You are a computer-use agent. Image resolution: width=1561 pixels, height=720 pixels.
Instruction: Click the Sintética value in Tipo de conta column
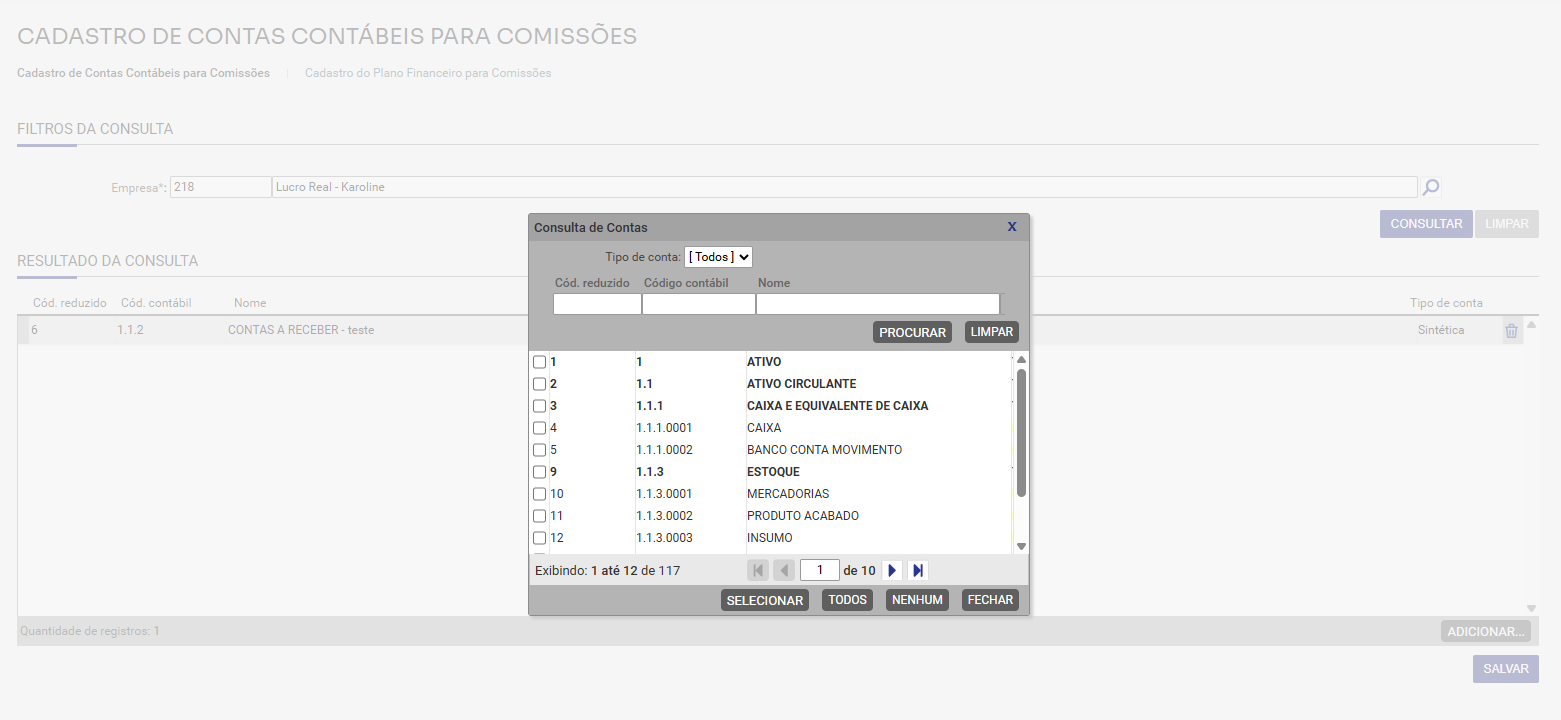point(1441,330)
